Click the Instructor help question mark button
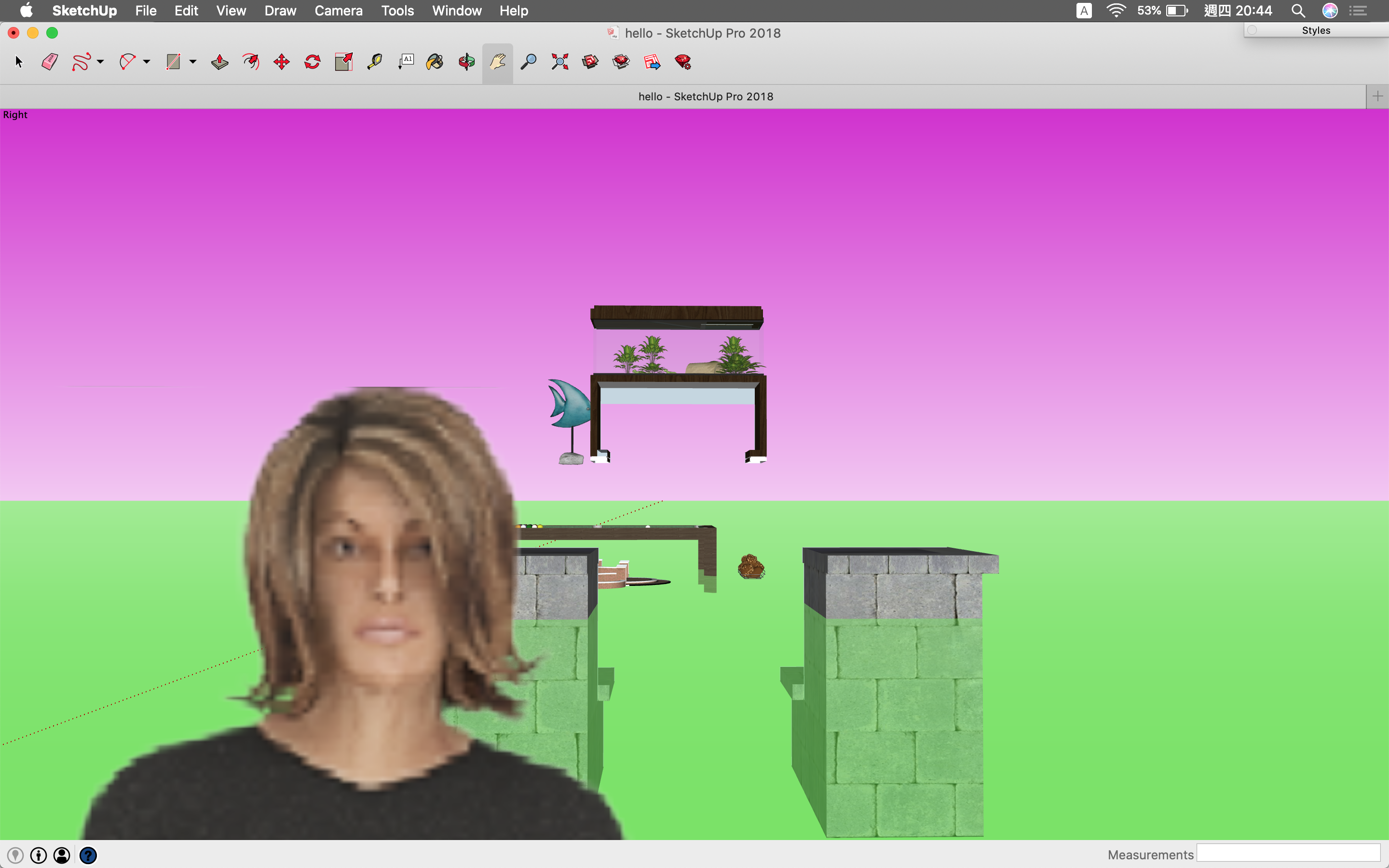 88,855
